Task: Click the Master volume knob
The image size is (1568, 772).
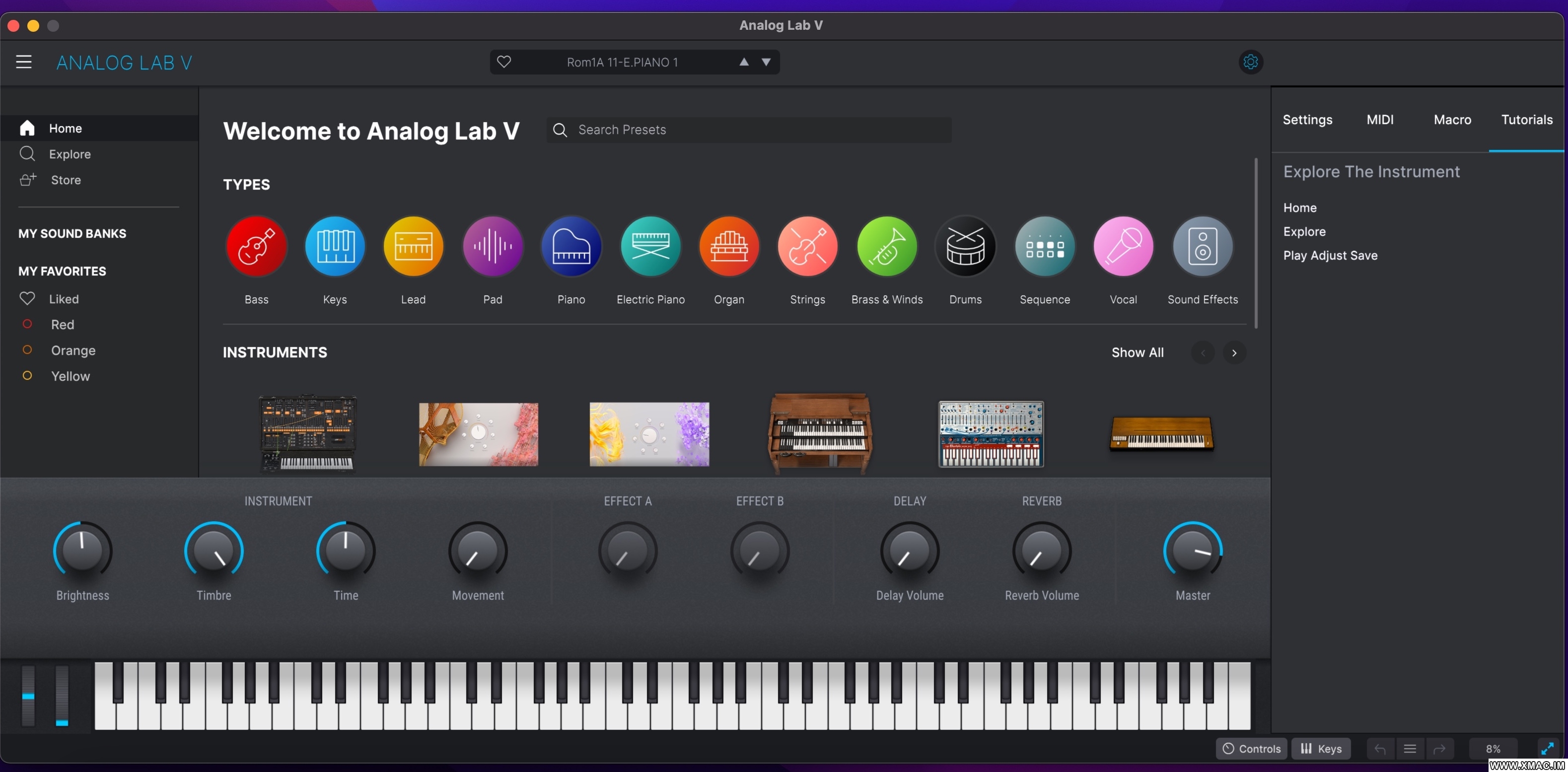Action: 1193,551
